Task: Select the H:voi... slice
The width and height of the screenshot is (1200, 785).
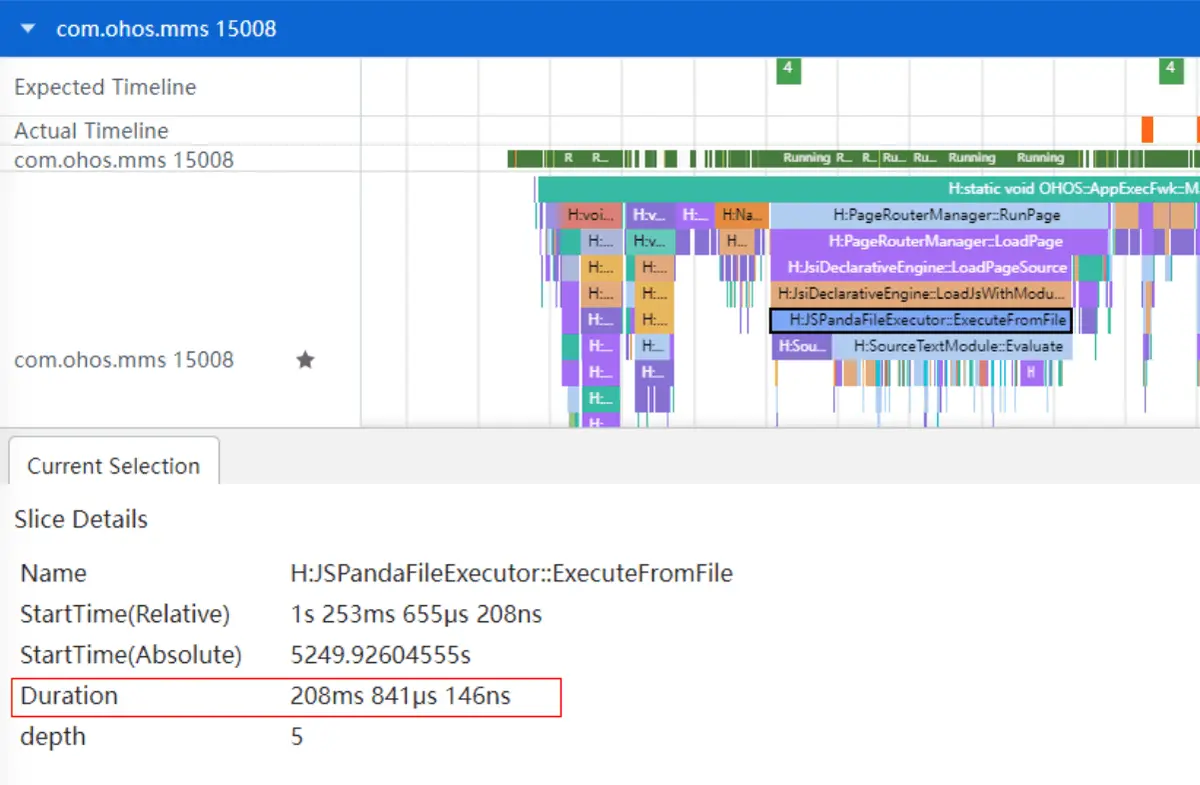Action: pyautogui.click(x=591, y=215)
